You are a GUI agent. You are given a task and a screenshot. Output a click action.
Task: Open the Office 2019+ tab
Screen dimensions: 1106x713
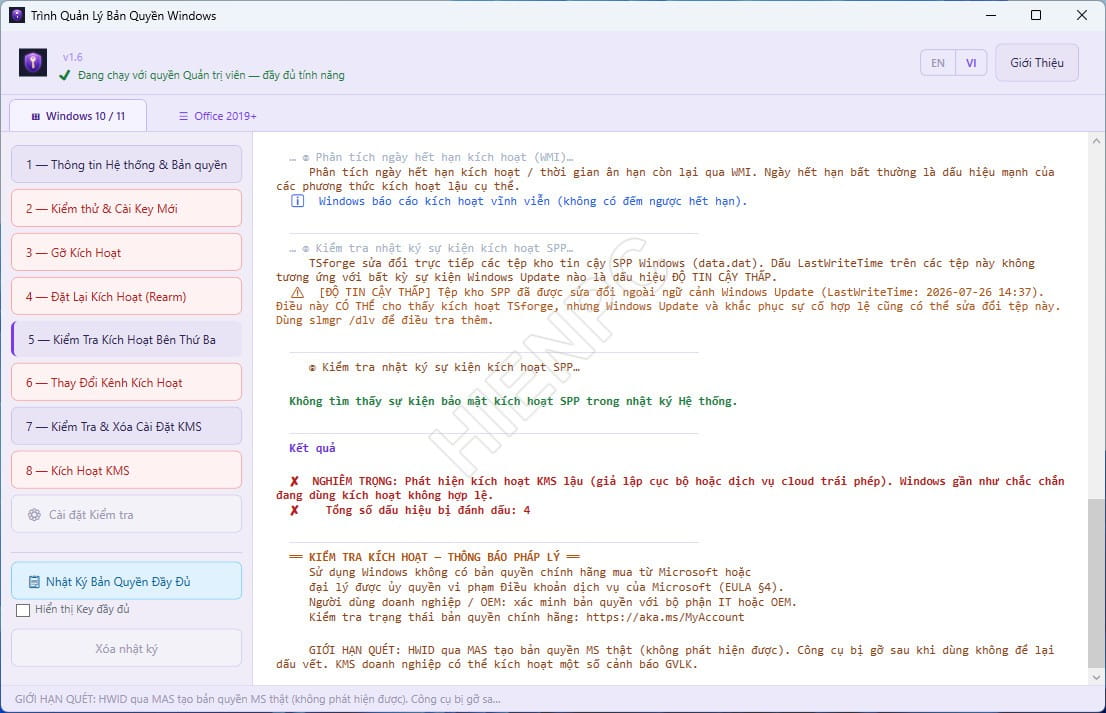click(x=217, y=116)
